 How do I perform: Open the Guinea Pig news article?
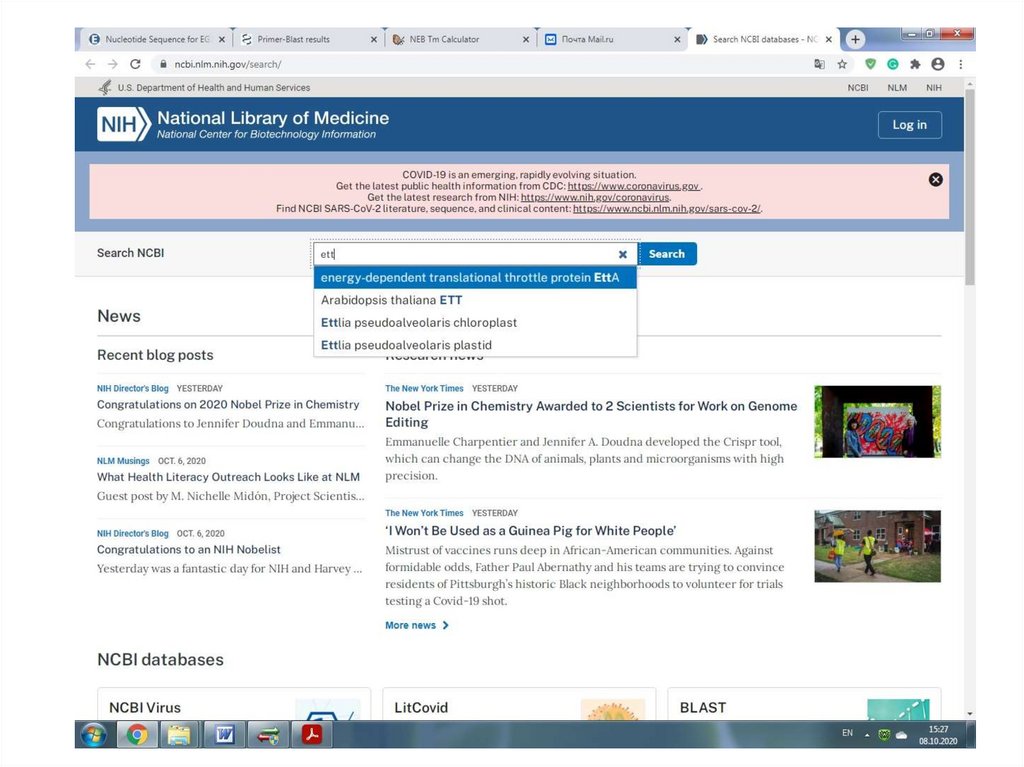pyautogui.click(x=530, y=530)
